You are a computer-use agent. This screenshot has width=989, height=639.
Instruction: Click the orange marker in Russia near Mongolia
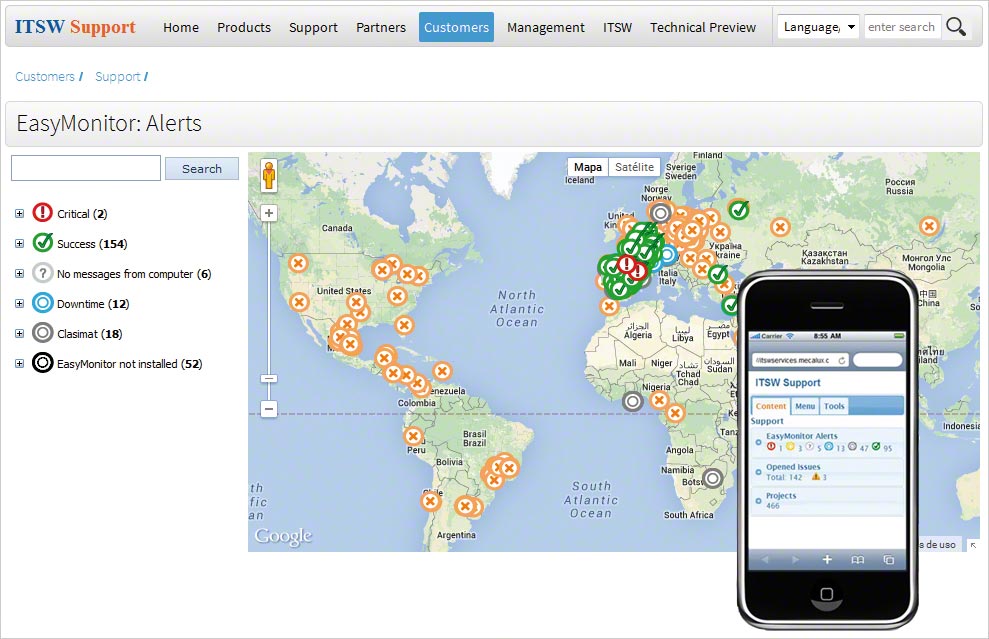(x=928, y=226)
